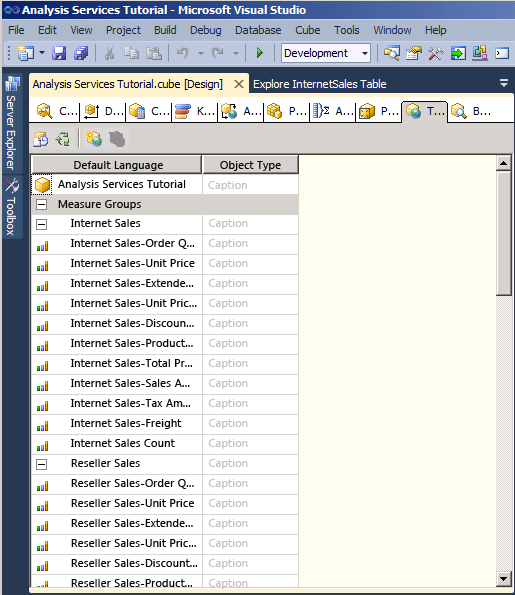The image size is (515, 595).
Task: Open the Undo history dropdown arrow
Action: point(201,53)
